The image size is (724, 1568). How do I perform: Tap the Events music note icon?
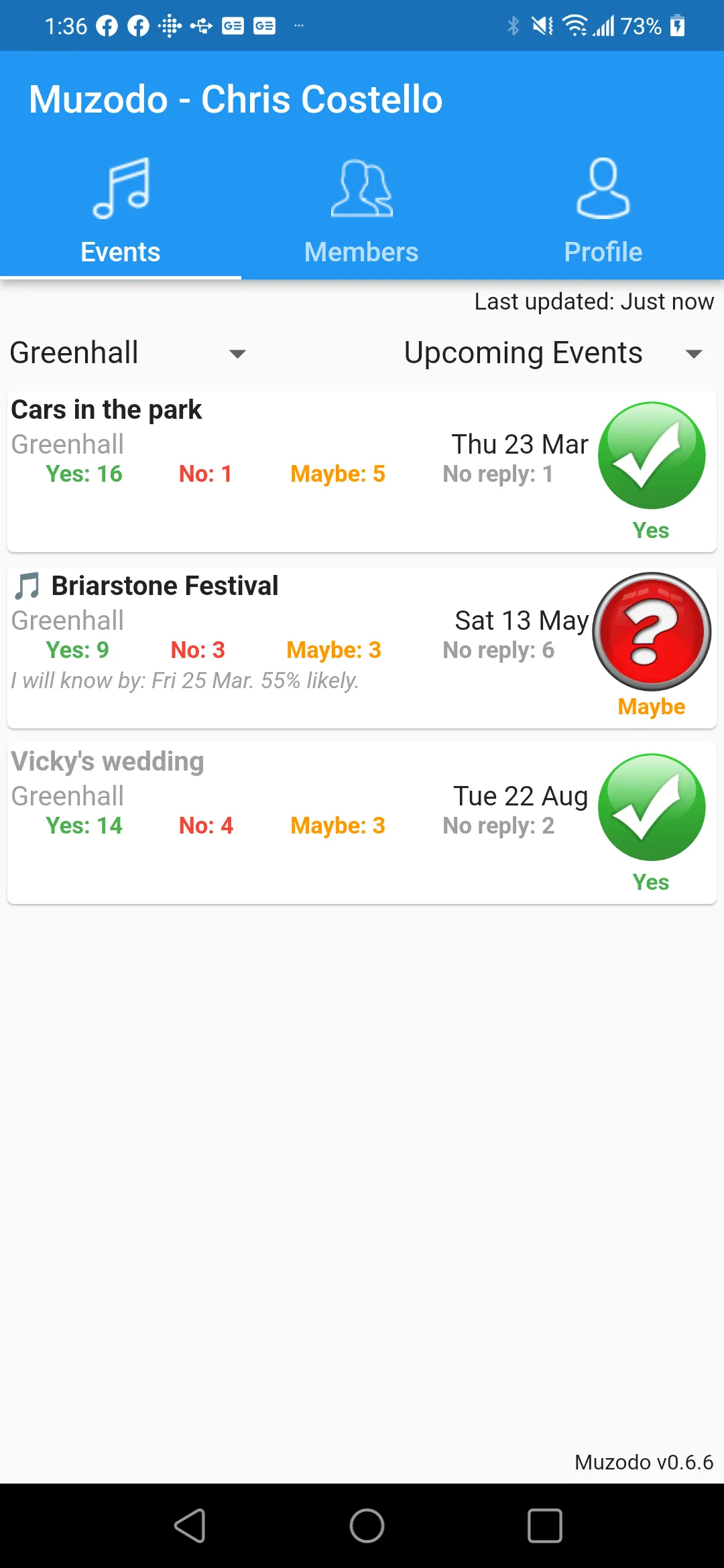[x=121, y=188]
